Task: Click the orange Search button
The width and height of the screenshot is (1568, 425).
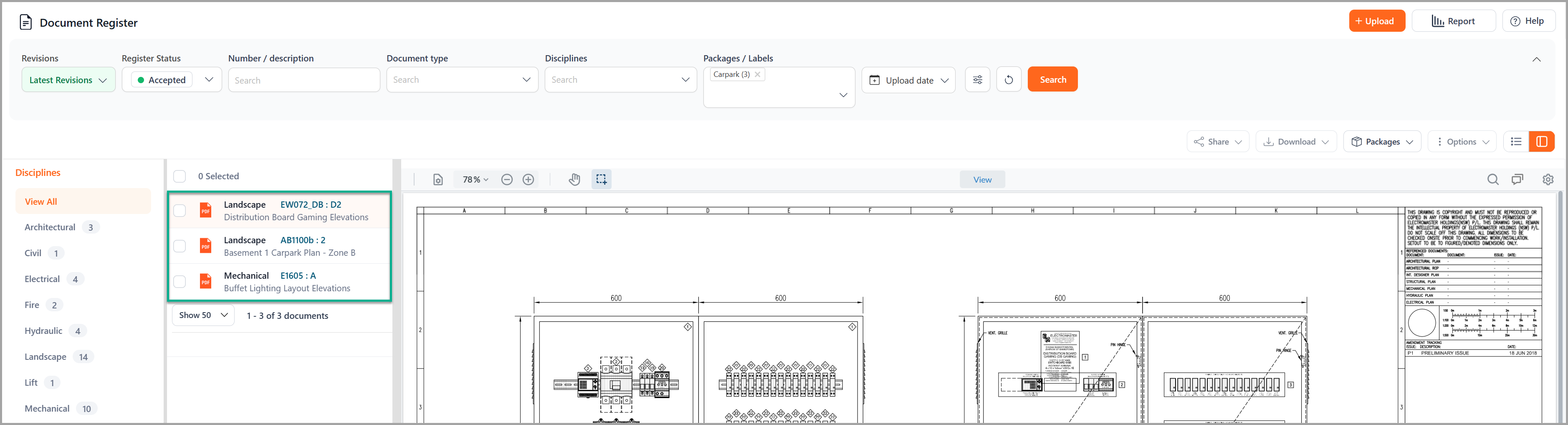Action: 1052,79
